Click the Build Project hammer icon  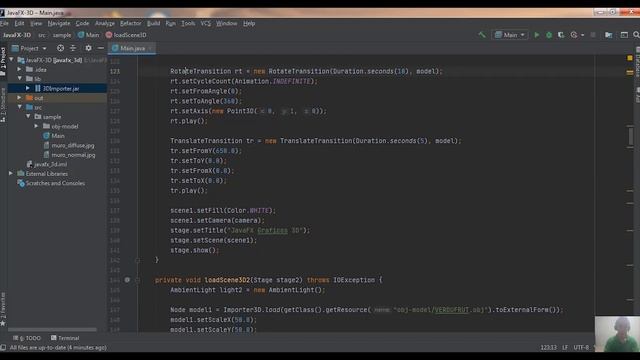[482, 35]
